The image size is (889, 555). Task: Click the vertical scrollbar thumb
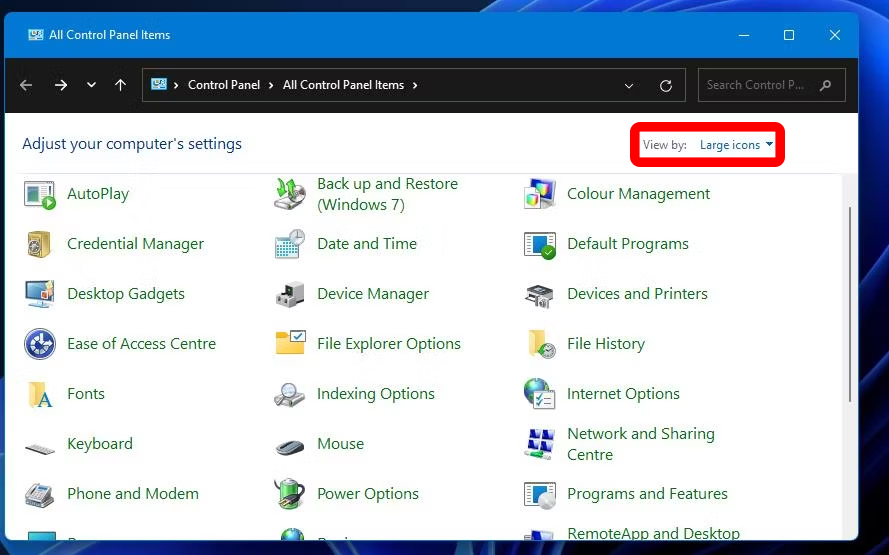[x=850, y=304]
